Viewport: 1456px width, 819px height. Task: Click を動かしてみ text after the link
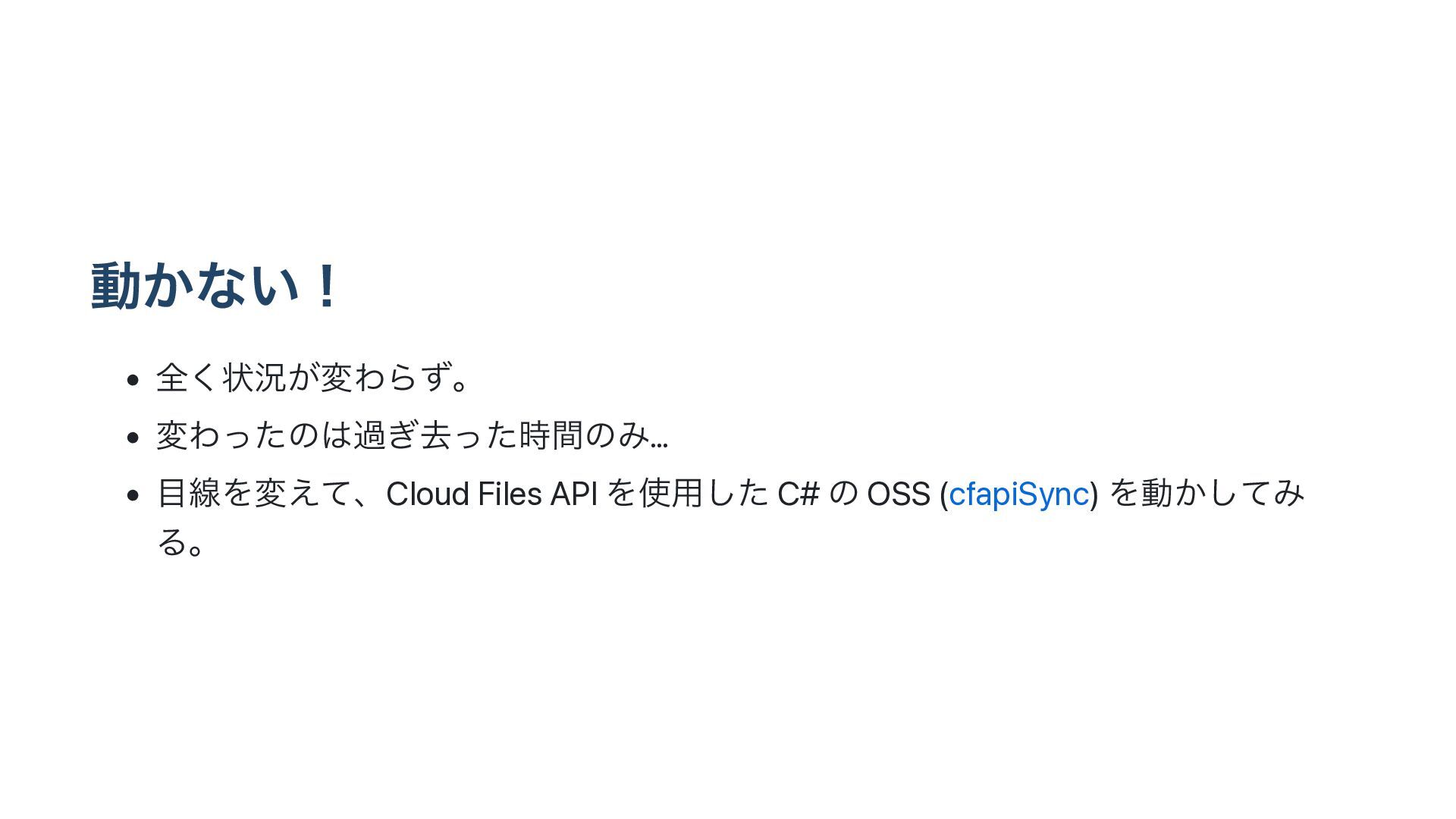[x=1206, y=494]
